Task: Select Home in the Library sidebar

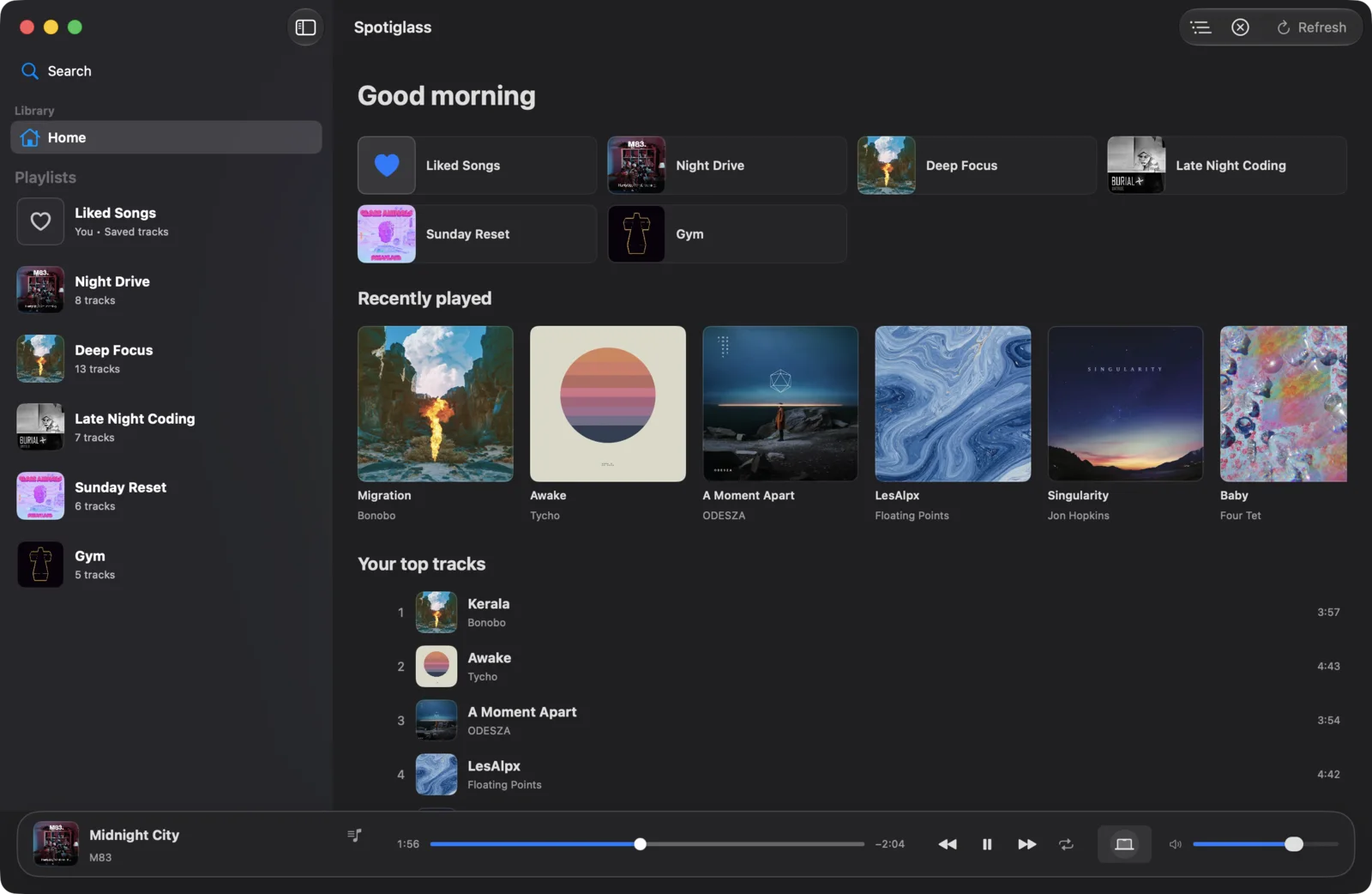Action: pyautogui.click(x=166, y=137)
